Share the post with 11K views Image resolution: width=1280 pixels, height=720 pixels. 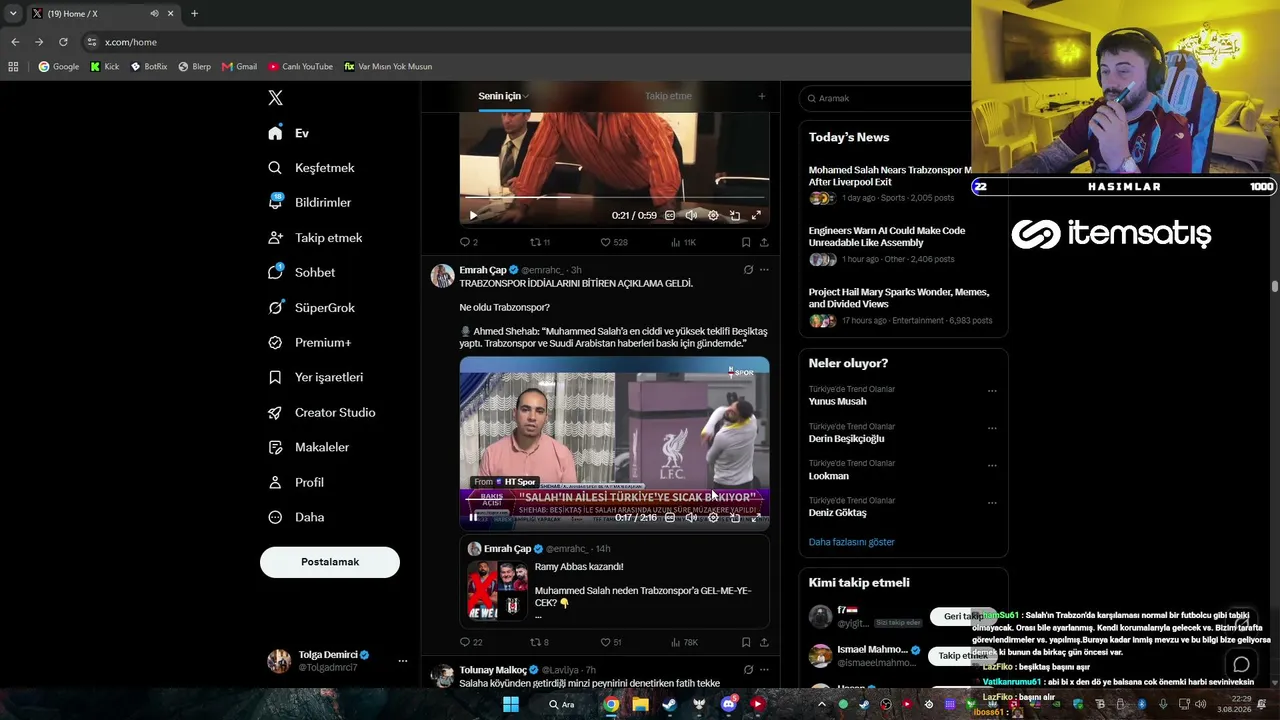pyautogui.click(x=764, y=242)
